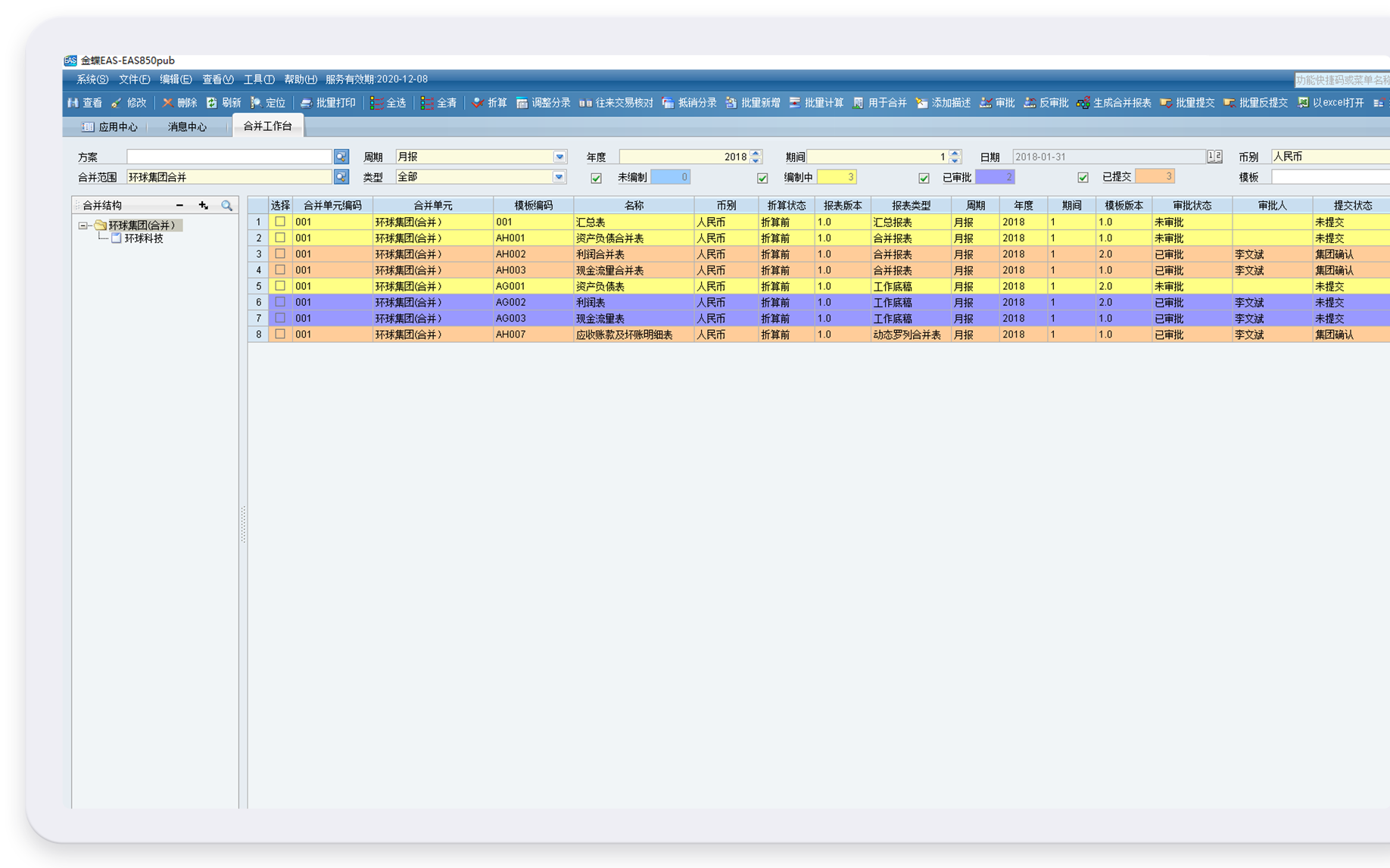Click the 批量打印 printer icon

[307, 103]
